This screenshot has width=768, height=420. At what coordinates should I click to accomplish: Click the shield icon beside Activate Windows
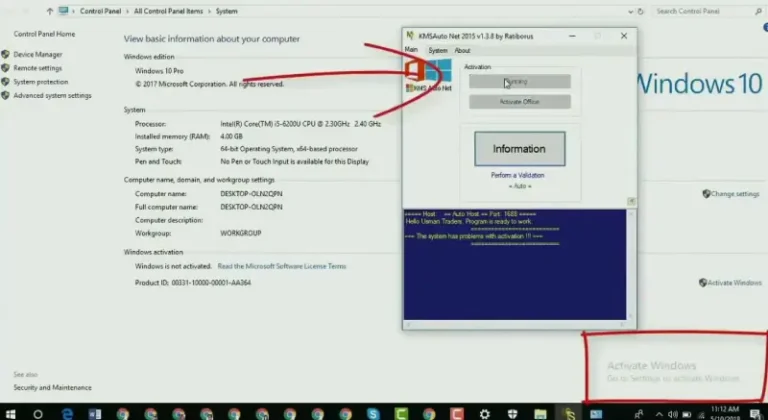point(701,283)
